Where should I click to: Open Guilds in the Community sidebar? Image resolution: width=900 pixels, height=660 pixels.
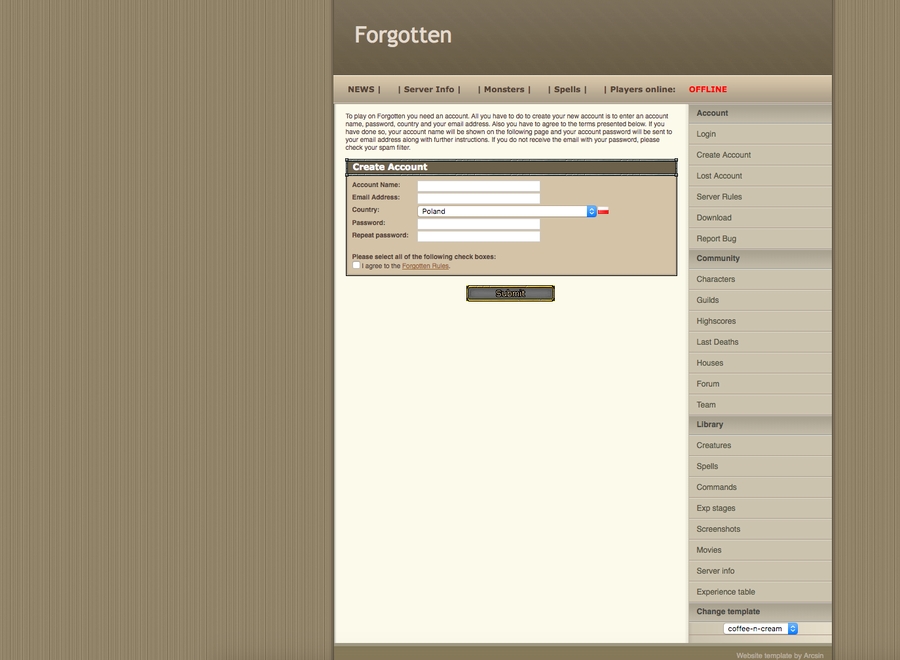click(x=708, y=300)
